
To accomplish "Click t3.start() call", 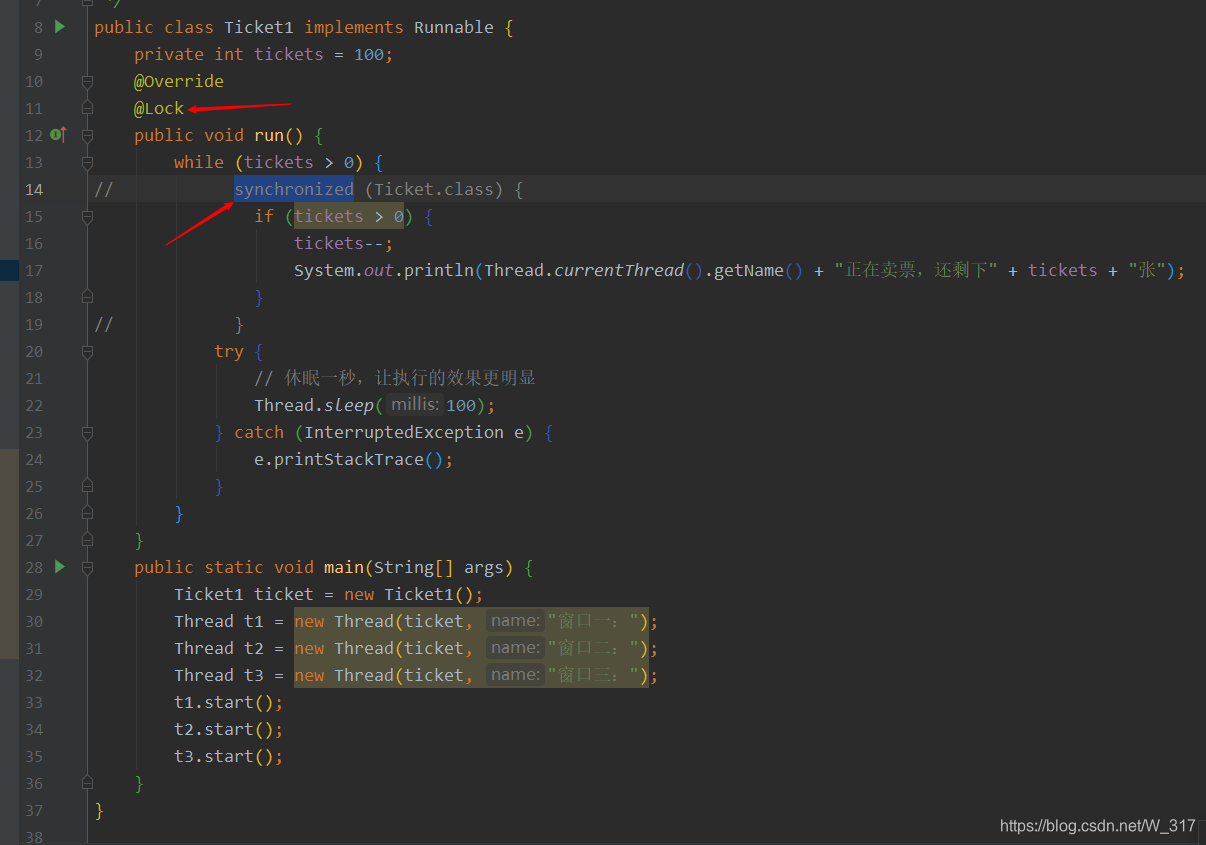I will 229,756.
